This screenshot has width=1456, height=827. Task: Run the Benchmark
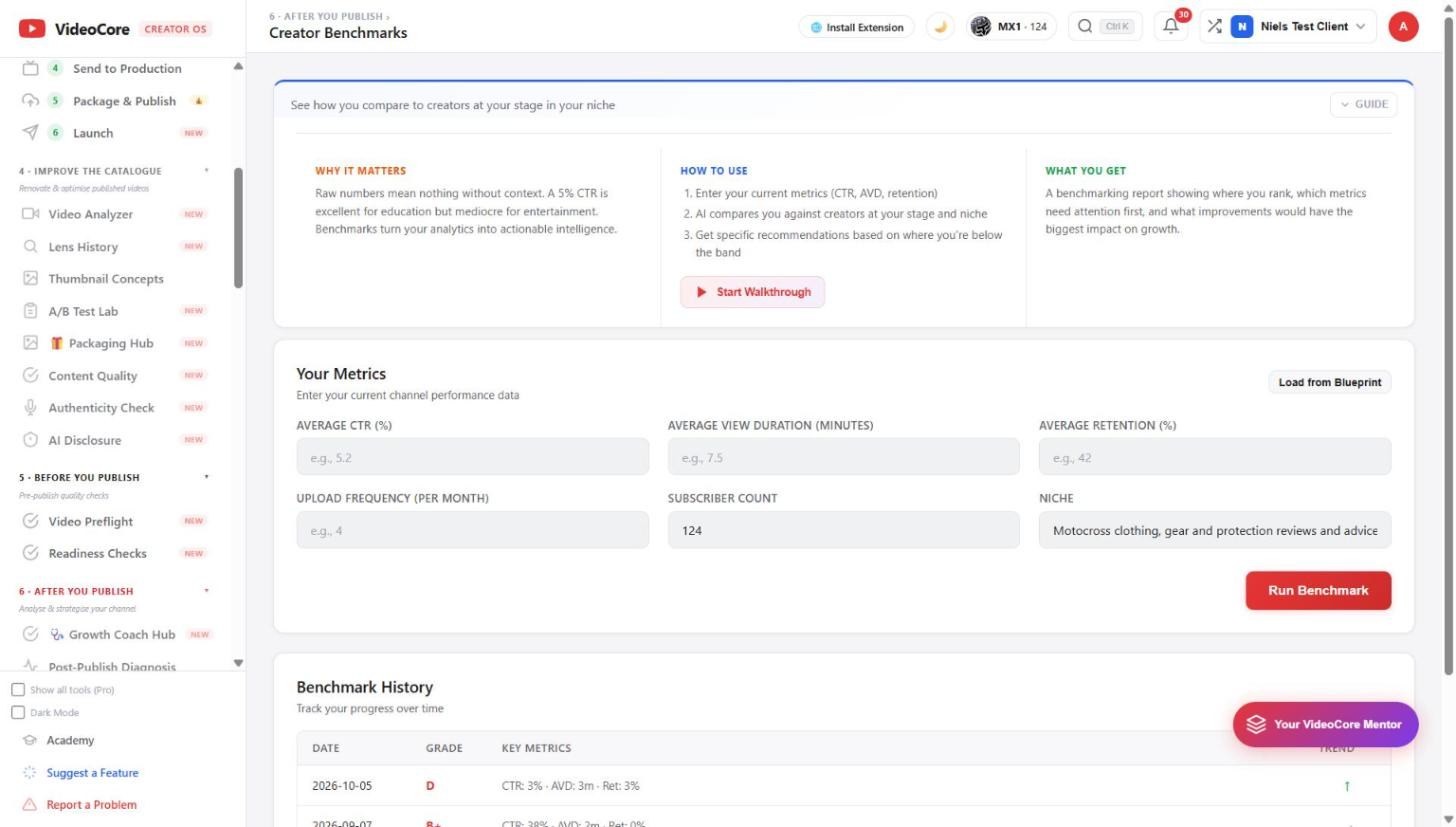pos(1318,590)
